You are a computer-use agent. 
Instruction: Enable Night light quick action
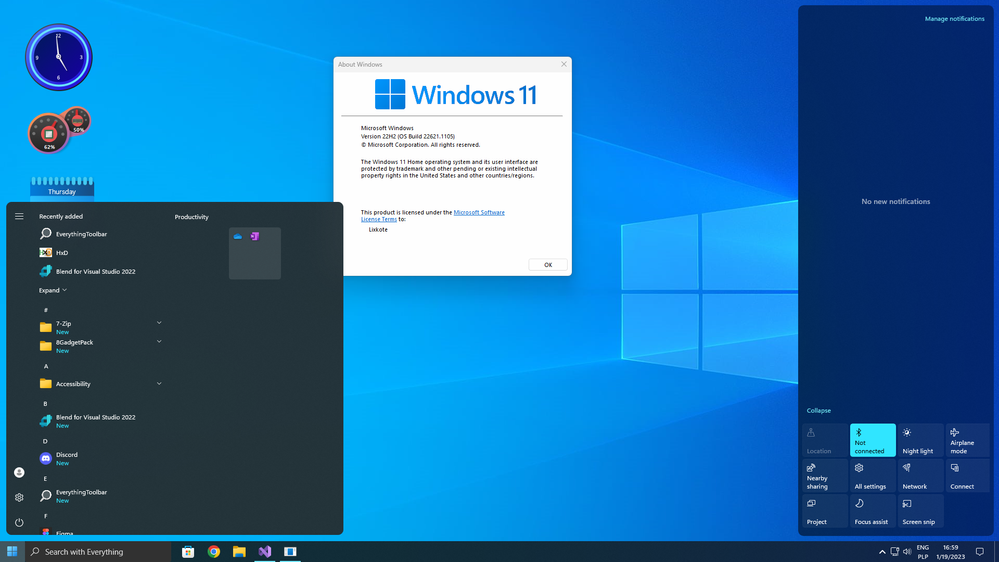pos(920,440)
